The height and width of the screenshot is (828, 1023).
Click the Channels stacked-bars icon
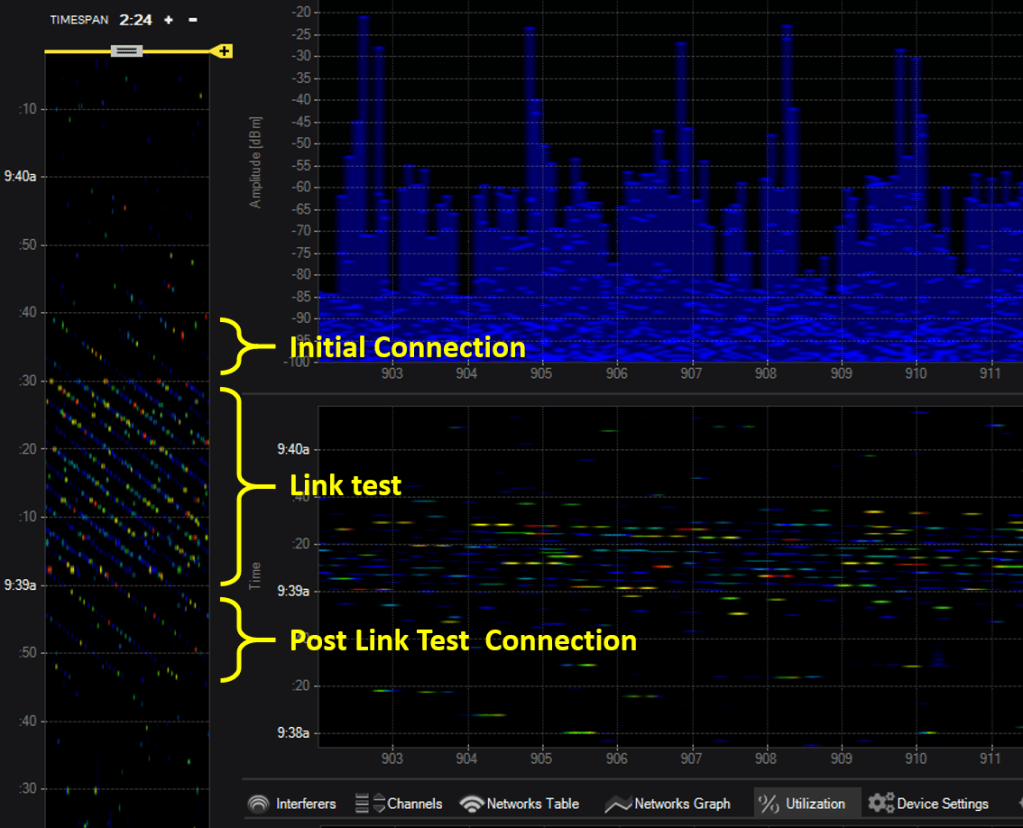point(378,803)
